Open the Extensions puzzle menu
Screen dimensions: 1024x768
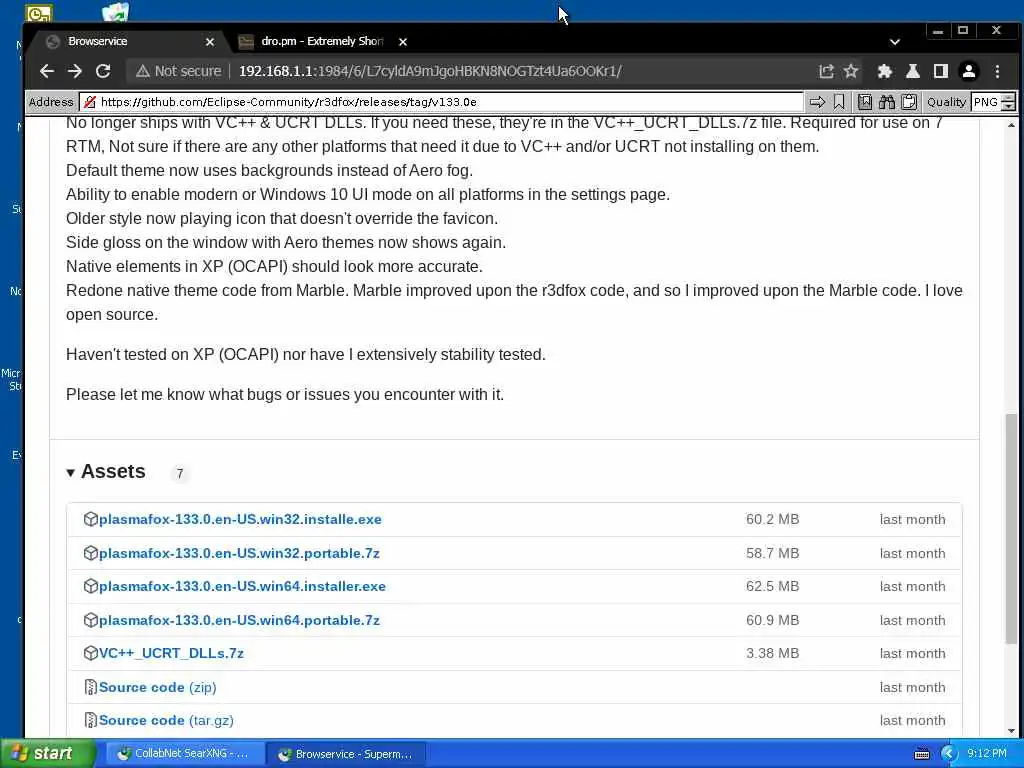pos(885,71)
